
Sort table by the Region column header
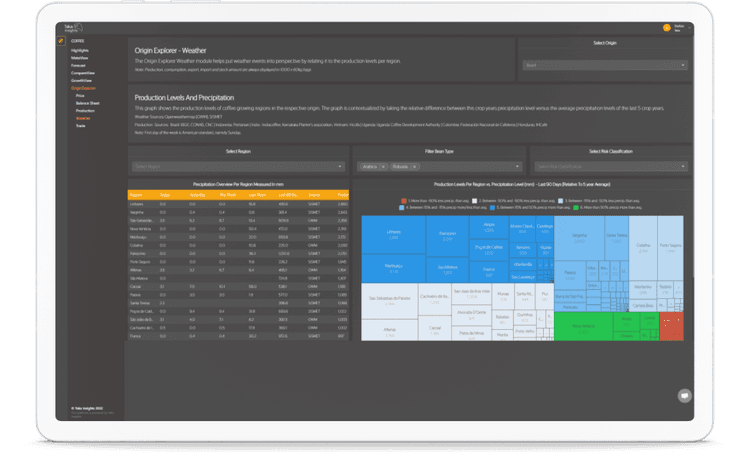pos(136,195)
